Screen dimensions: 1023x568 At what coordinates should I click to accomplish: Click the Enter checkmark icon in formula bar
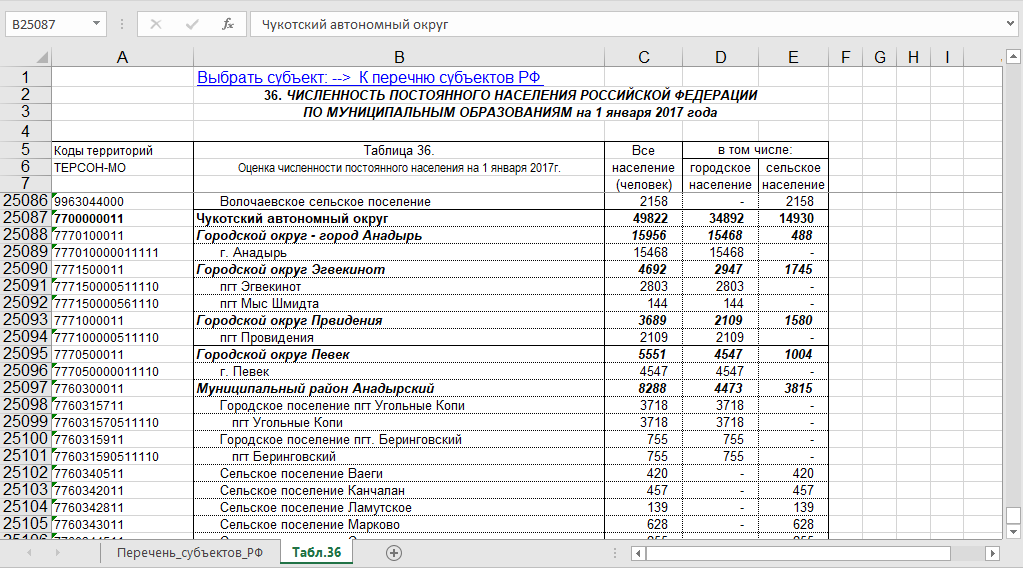pos(192,24)
